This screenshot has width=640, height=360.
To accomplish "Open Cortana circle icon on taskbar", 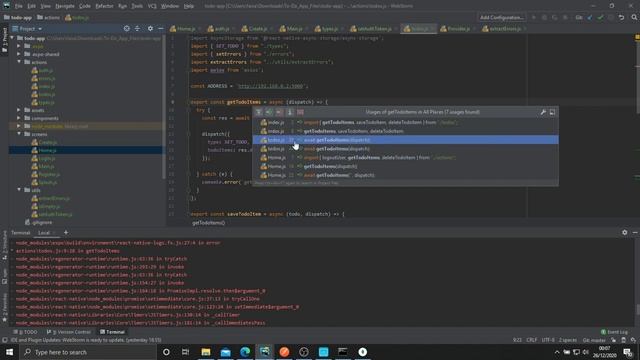I will [166, 352].
